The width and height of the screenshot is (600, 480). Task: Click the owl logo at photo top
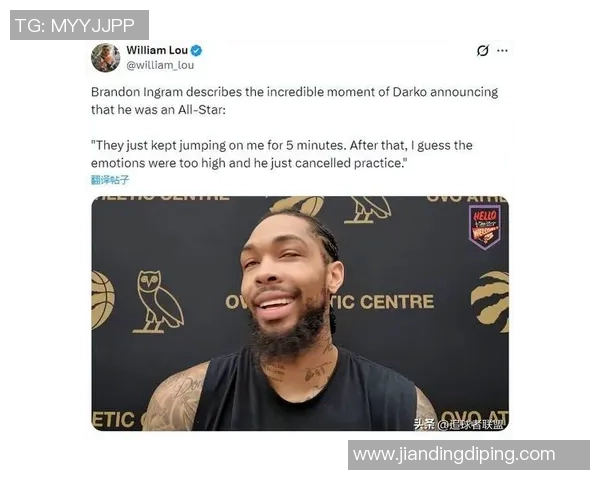pos(367,210)
